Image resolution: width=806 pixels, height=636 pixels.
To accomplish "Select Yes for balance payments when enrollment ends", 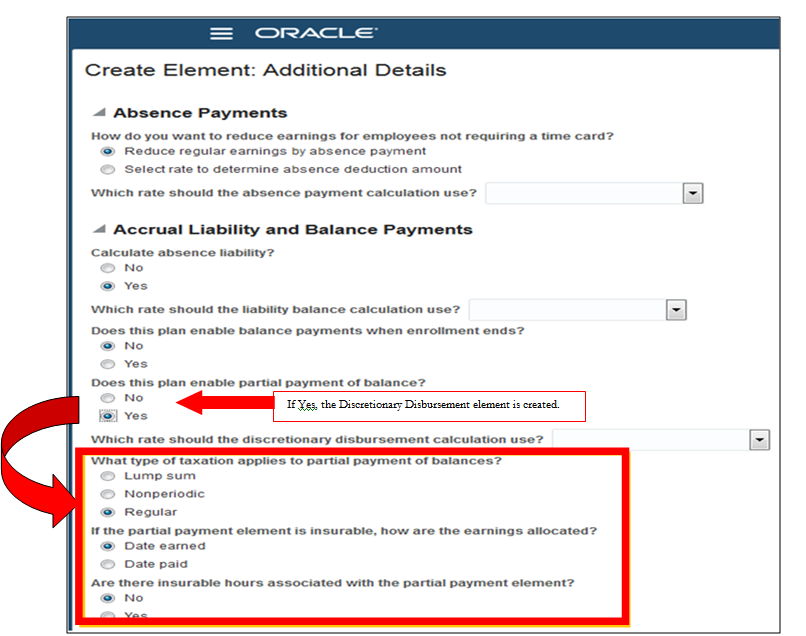I will (108, 364).
